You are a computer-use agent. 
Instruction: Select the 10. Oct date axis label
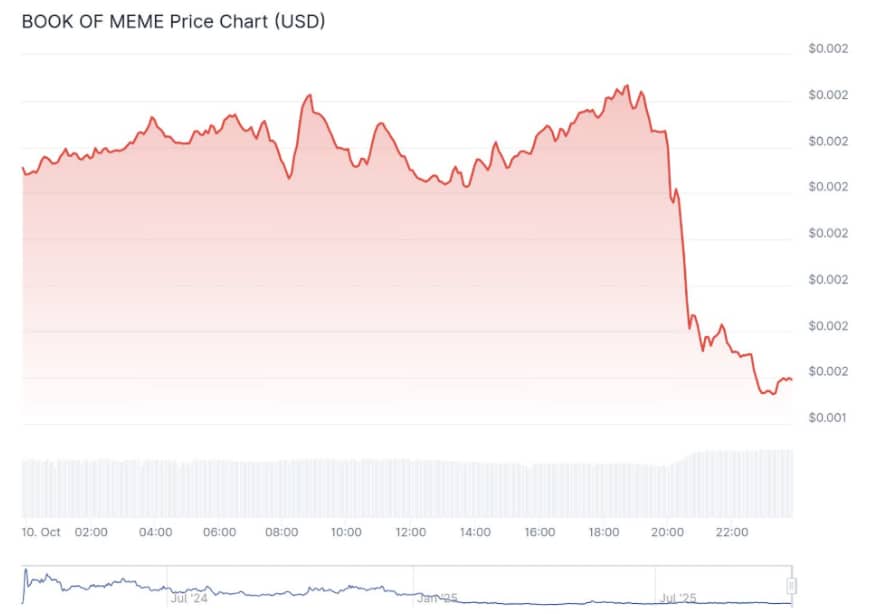(41, 532)
